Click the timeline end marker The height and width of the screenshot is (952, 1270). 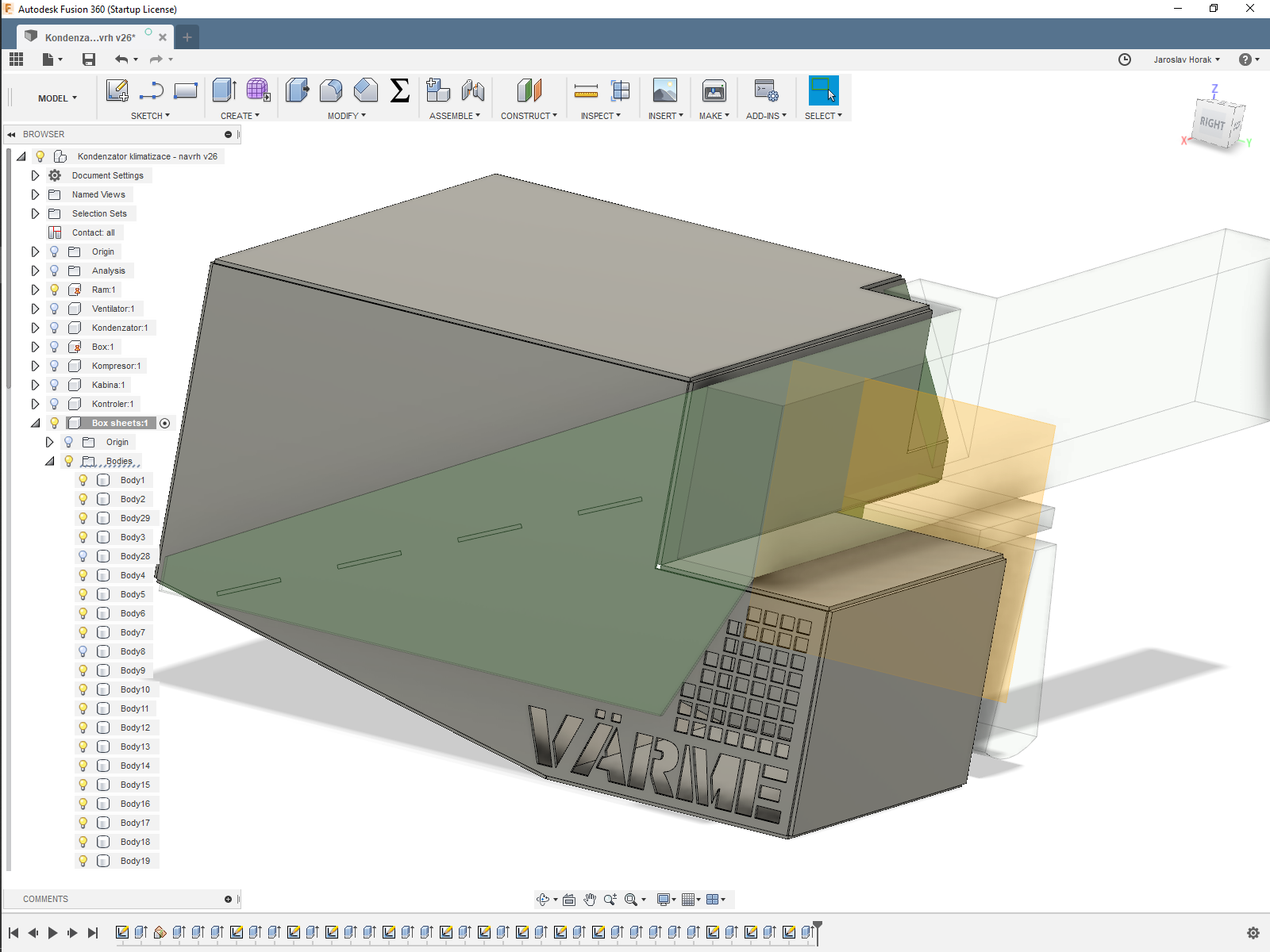pos(818,931)
